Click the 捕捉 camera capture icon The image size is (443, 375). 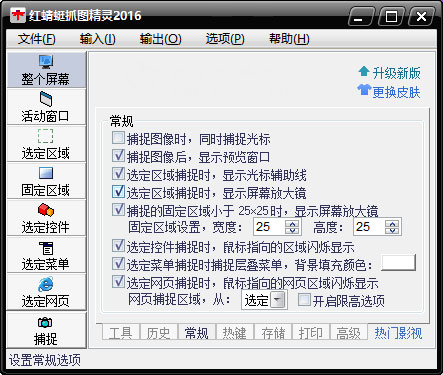point(45,322)
